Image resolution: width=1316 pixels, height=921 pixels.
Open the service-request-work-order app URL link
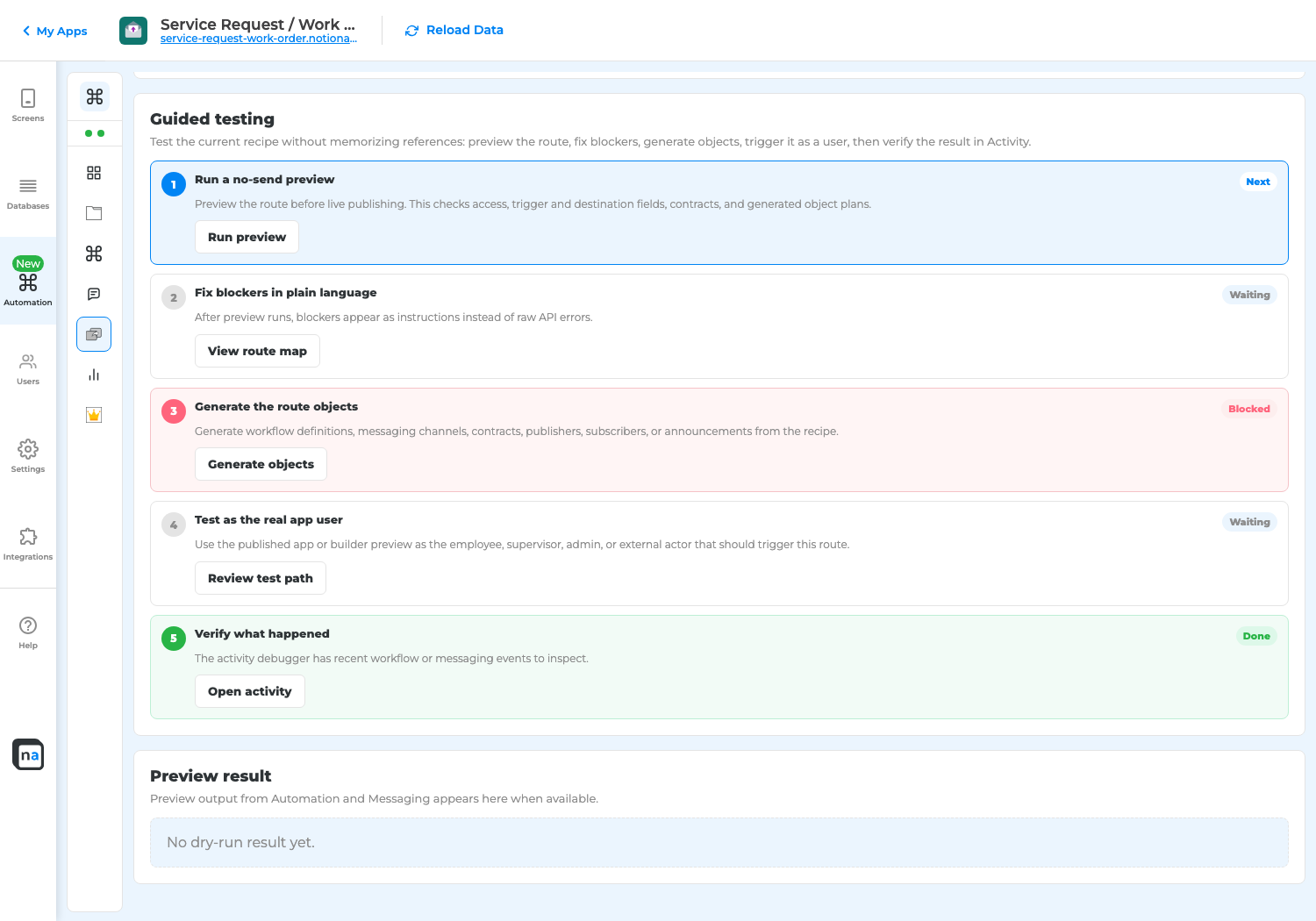pyautogui.click(x=259, y=39)
